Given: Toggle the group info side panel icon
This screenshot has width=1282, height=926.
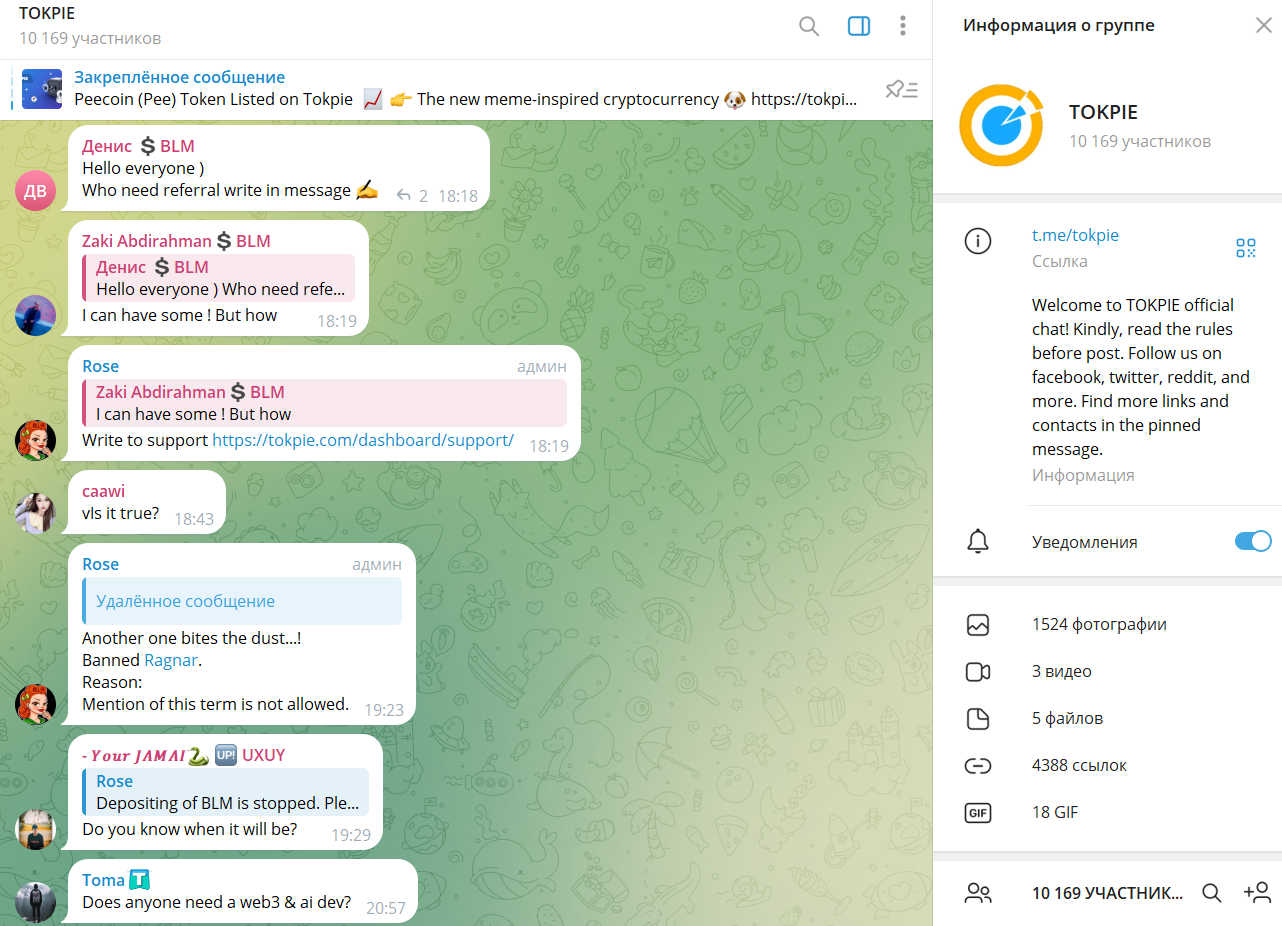Looking at the screenshot, I should pos(859,26).
